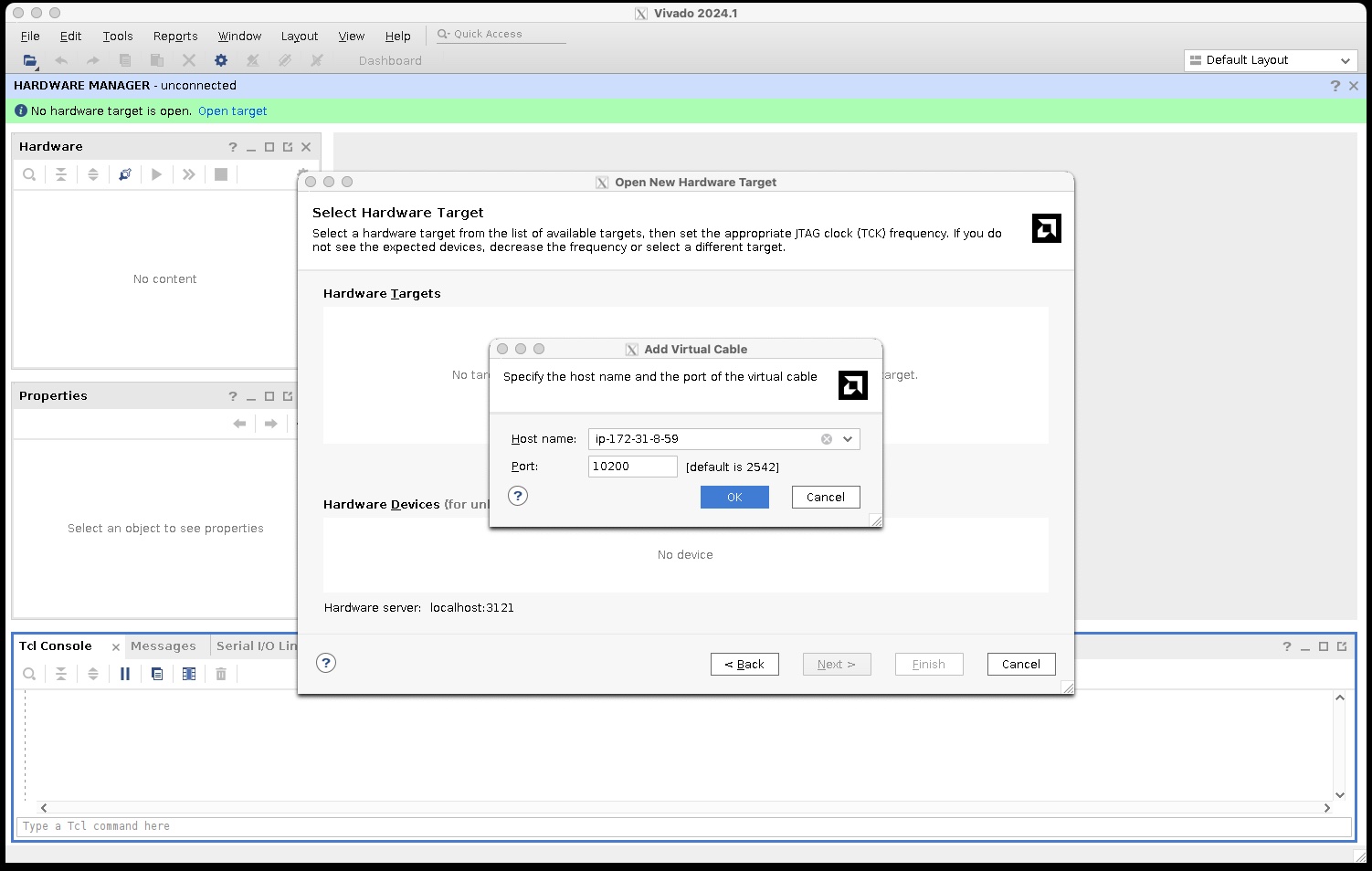Screen dimensions: 1372x871
Task: Switch to the Serial I/O Links tab
Action: pos(257,646)
